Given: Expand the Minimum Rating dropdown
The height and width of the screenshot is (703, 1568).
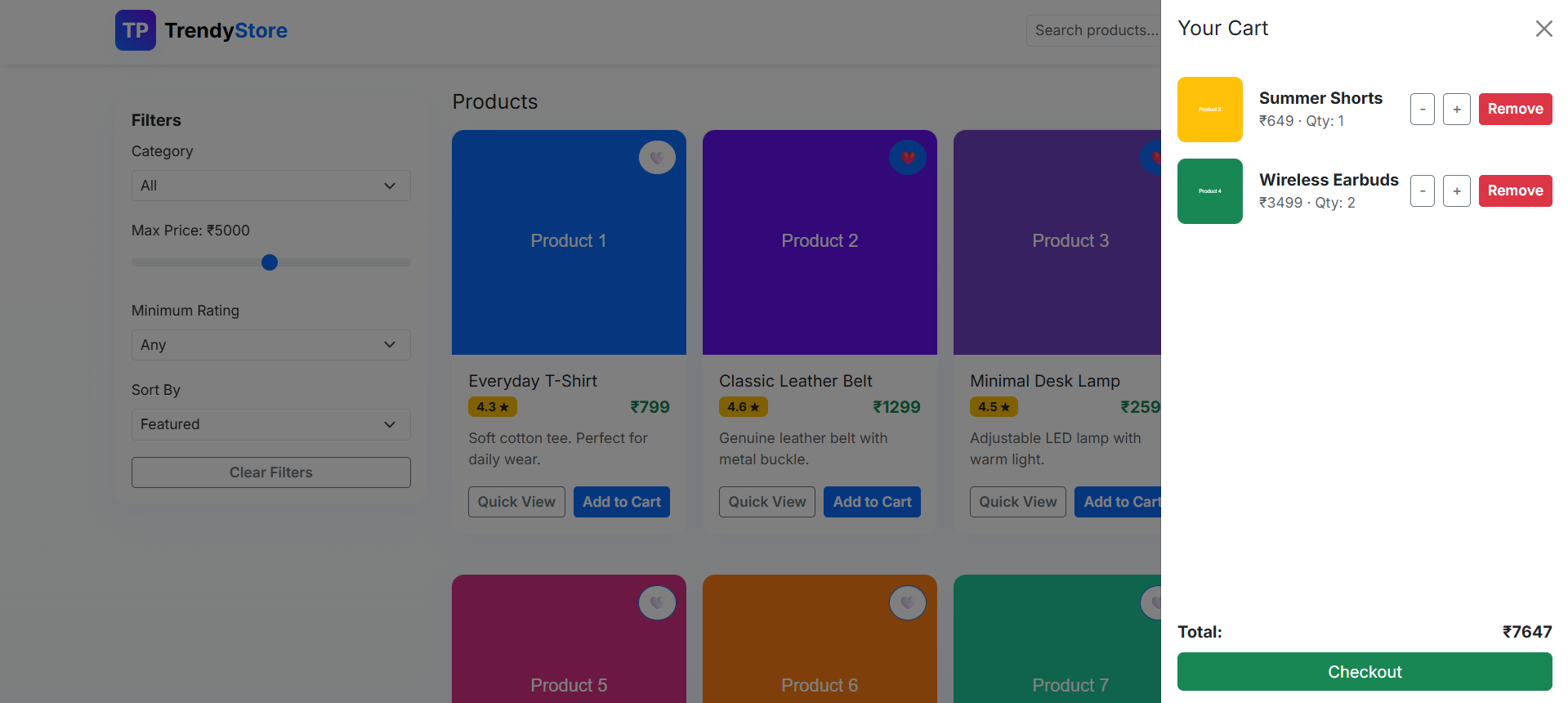Looking at the screenshot, I should (x=270, y=345).
